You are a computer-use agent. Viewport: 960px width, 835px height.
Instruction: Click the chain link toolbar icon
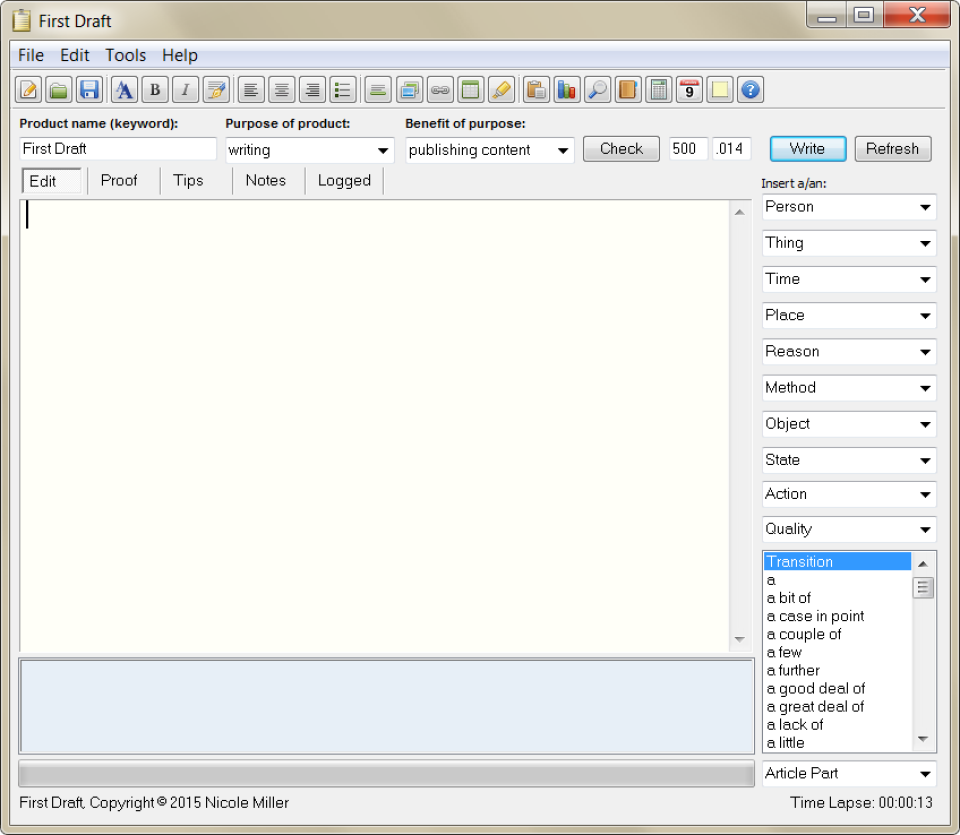(x=440, y=90)
